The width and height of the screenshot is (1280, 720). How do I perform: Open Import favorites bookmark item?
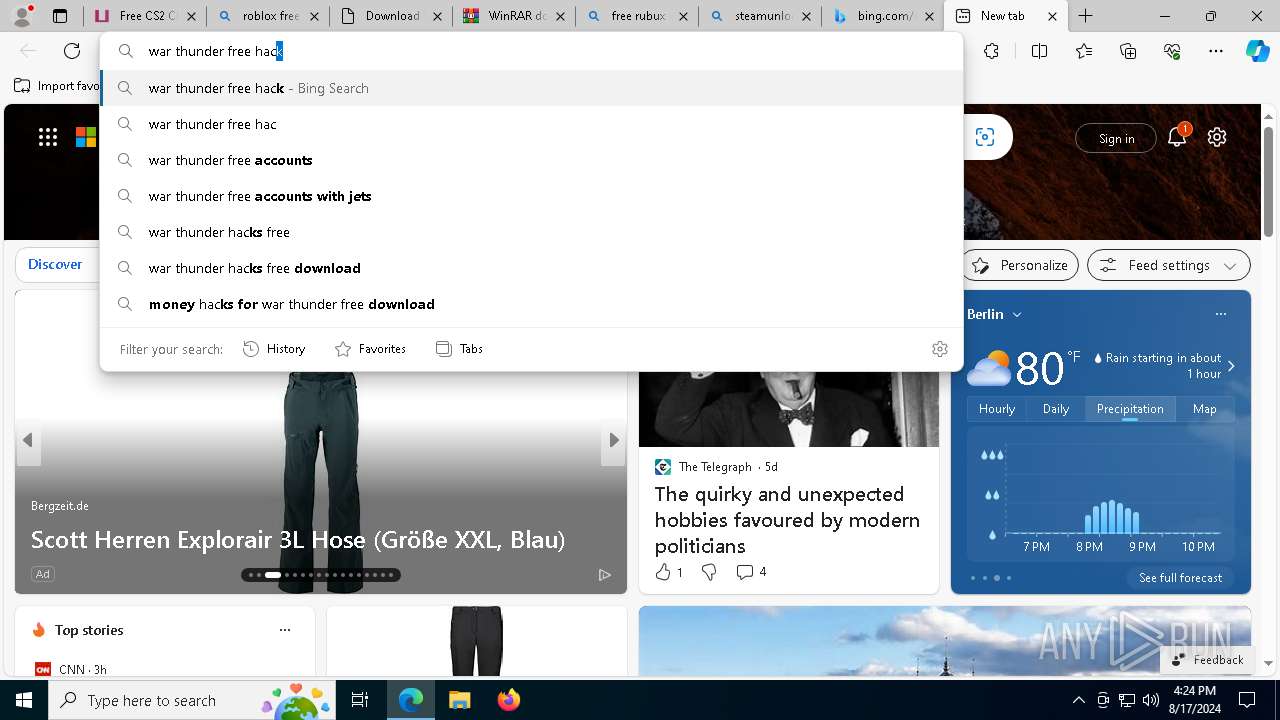click(57, 86)
